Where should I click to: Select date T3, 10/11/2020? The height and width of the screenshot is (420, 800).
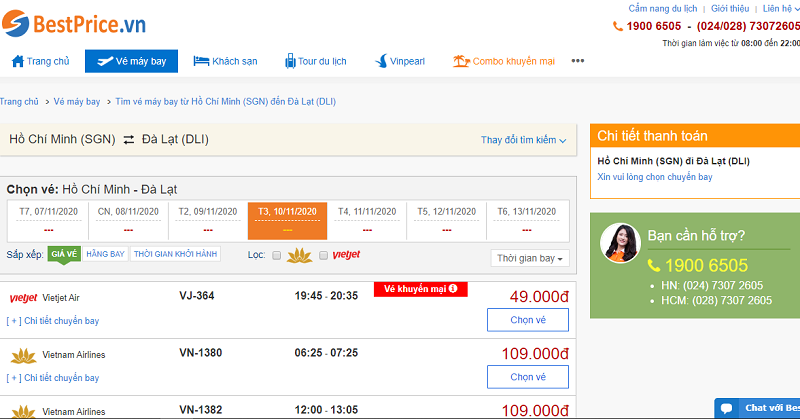tap(287, 220)
